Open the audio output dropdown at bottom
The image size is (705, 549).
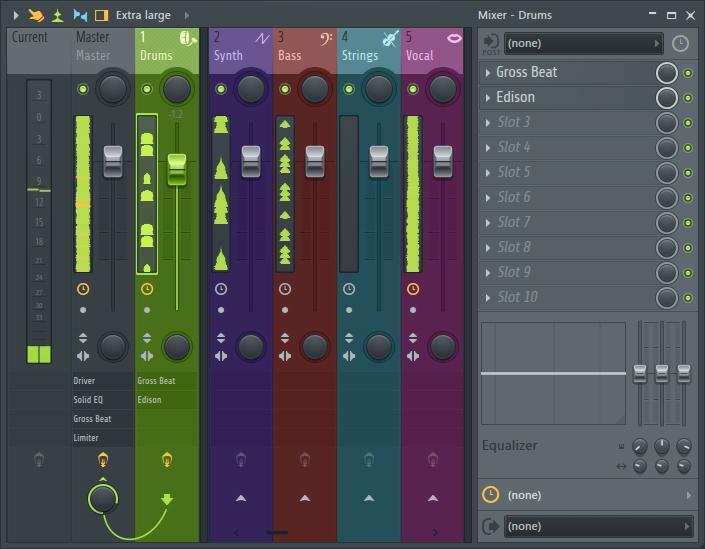(598, 526)
